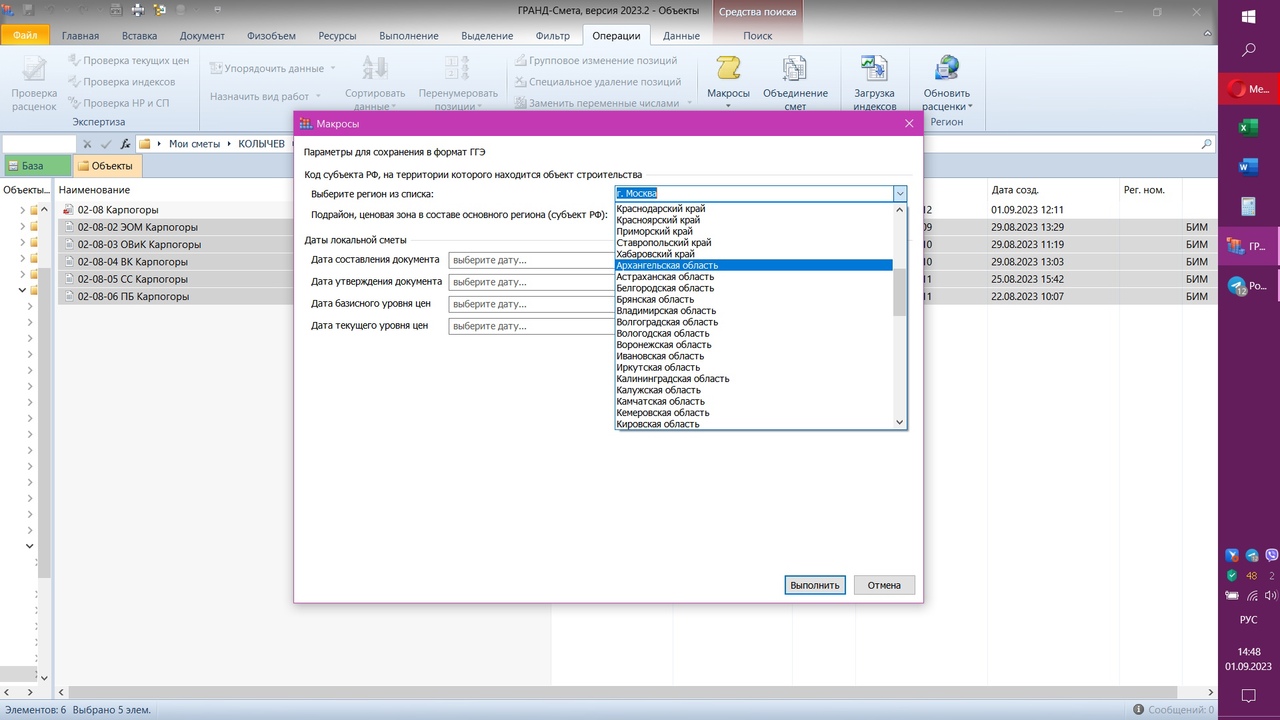Open Word from the taskbar
The image size is (1280, 720).
[x=1248, y=167]
